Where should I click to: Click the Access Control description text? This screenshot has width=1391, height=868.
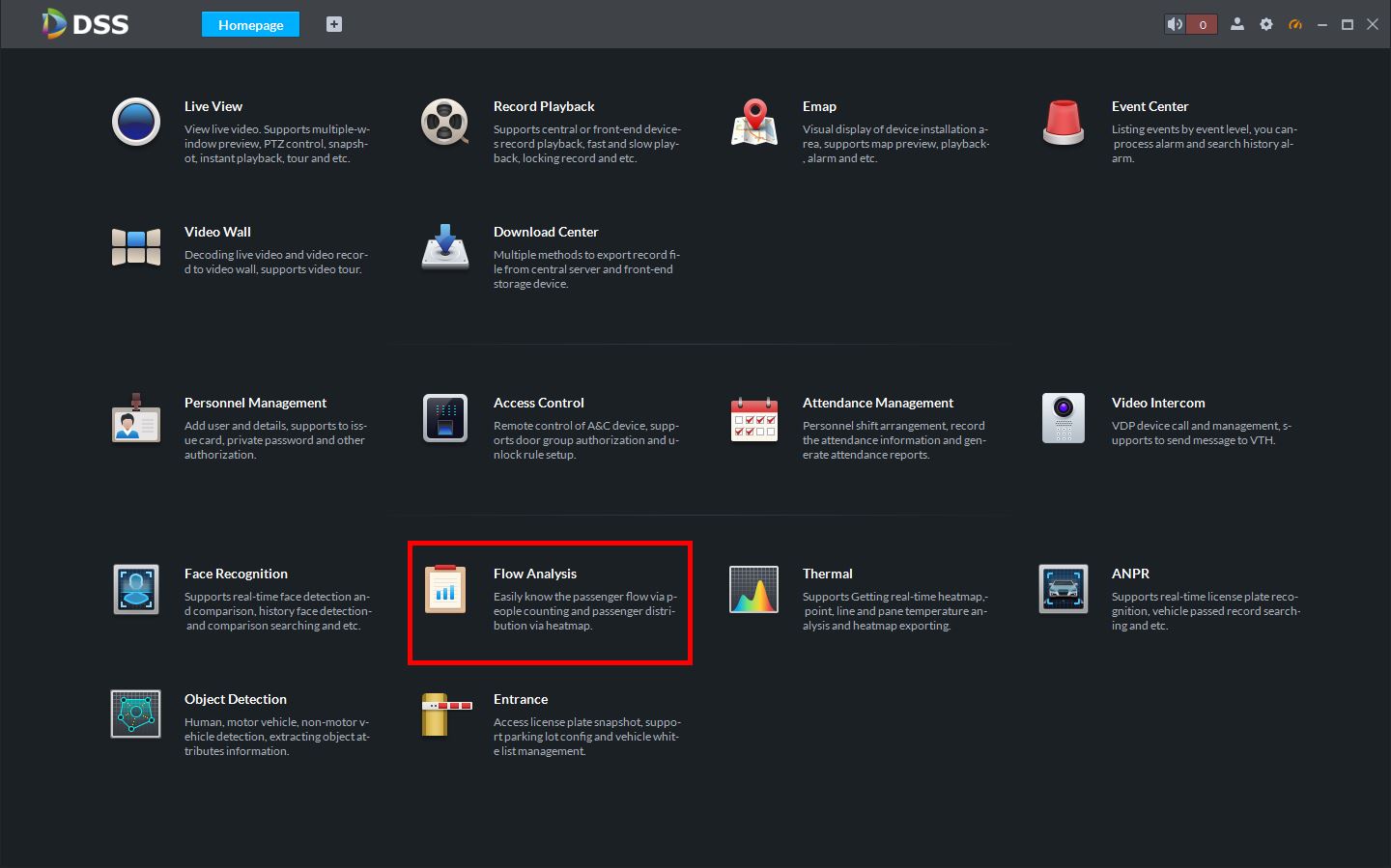586,440
